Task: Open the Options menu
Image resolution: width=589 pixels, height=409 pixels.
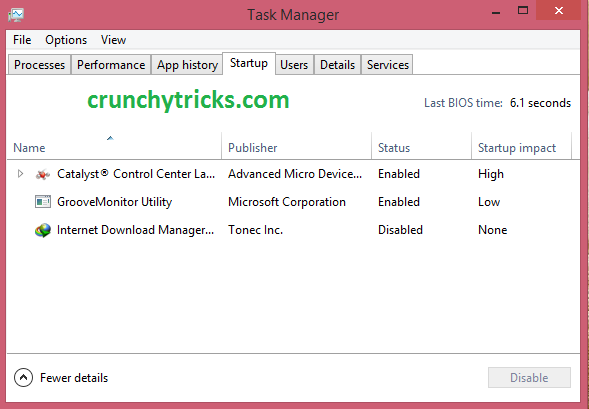Action: pyautogui.click(x=66, y=40)
